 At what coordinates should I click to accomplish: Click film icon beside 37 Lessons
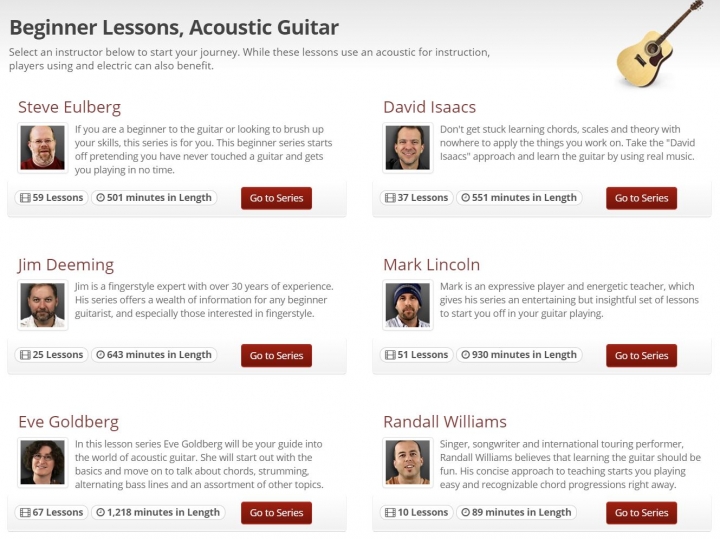click(x=390, y=198)
